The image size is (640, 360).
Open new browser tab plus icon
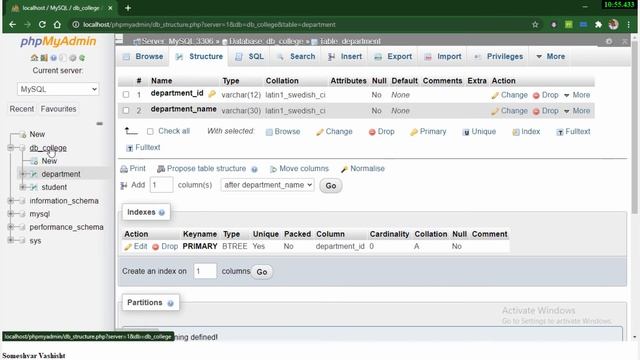click(128, 8)
